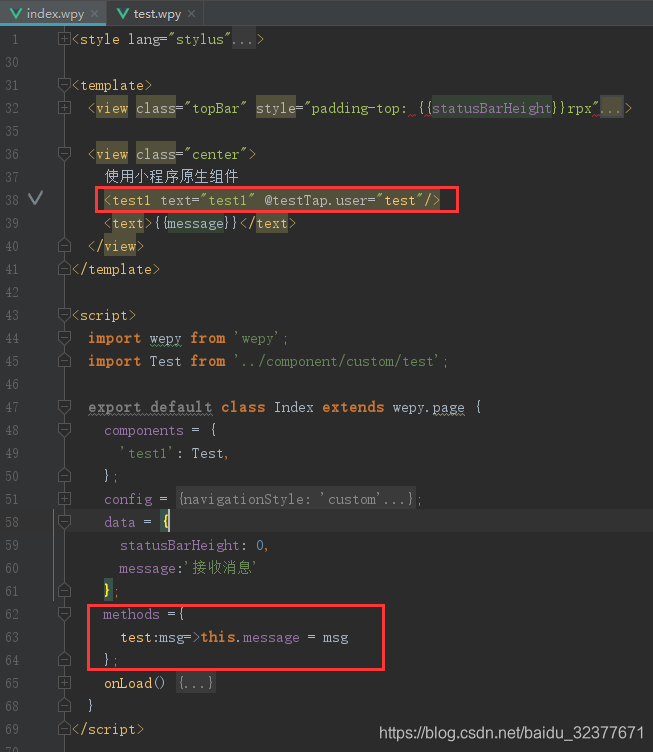Image resolution: width=653 pixels, height=752 pixels.
Task: Expand the folded topBar view on line 32
Action: [x=64, y=108]
